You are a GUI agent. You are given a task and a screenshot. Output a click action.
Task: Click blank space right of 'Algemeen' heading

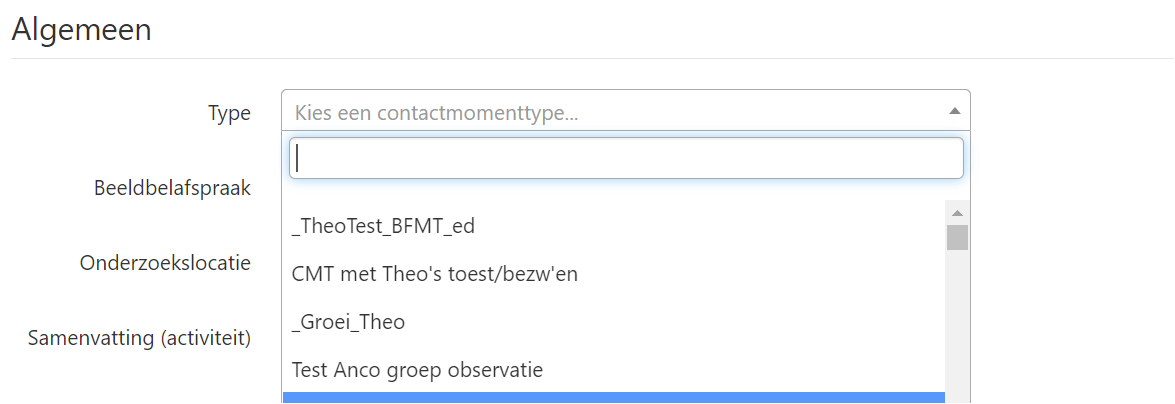coord(660,29)
